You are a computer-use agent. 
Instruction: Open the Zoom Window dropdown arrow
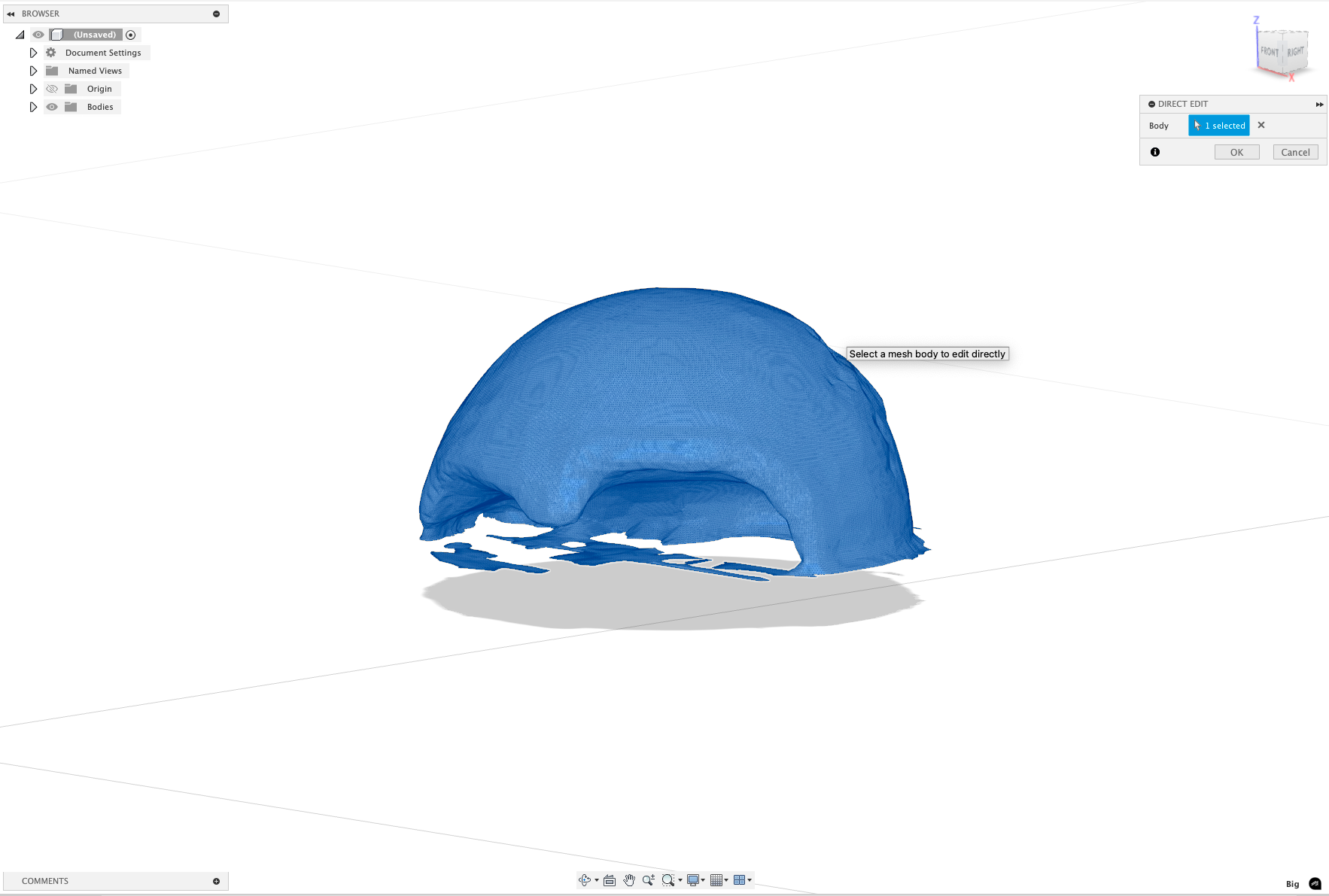point(680,880)
